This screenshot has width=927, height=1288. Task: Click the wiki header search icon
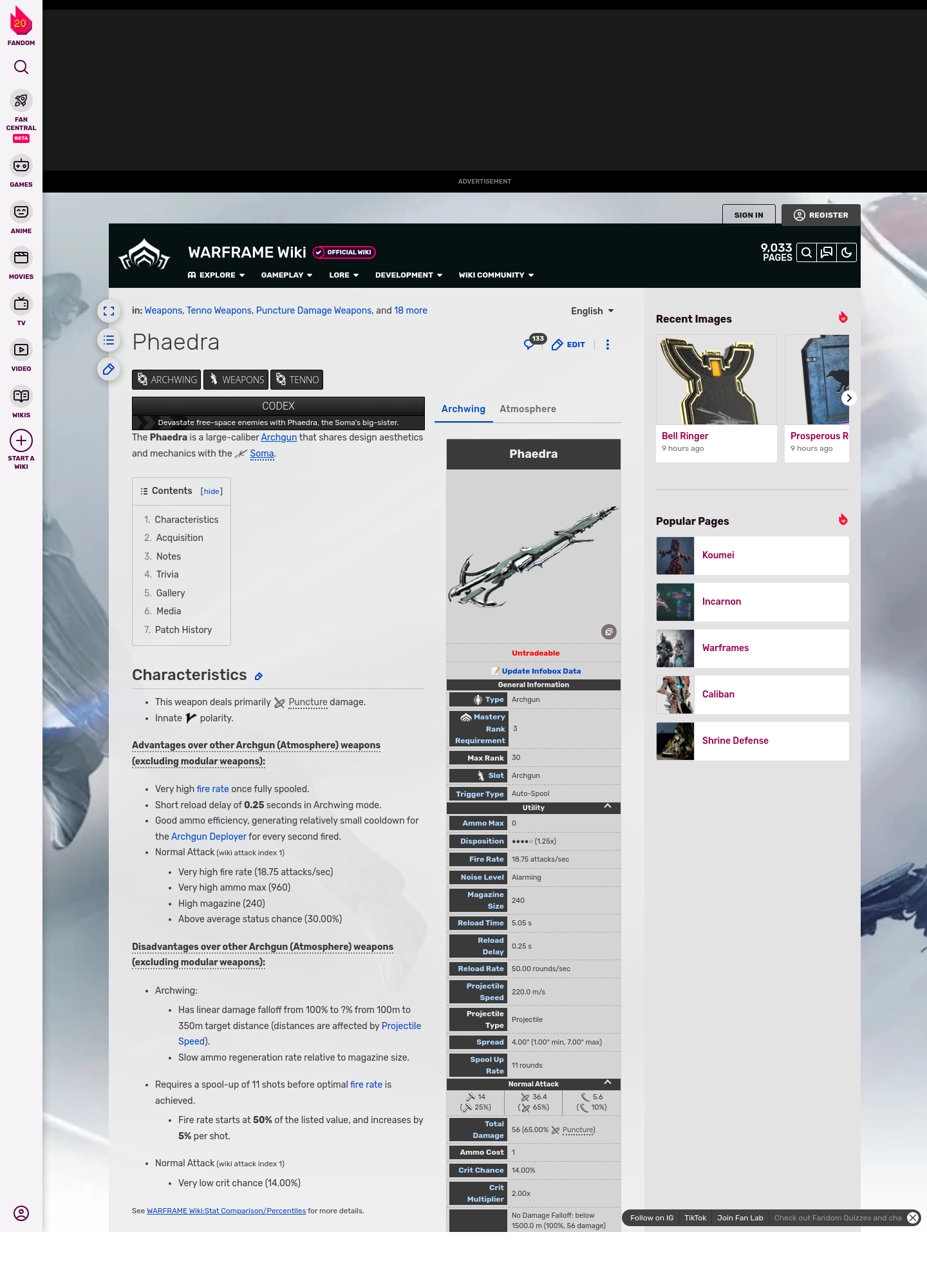[x=806, y=252]
